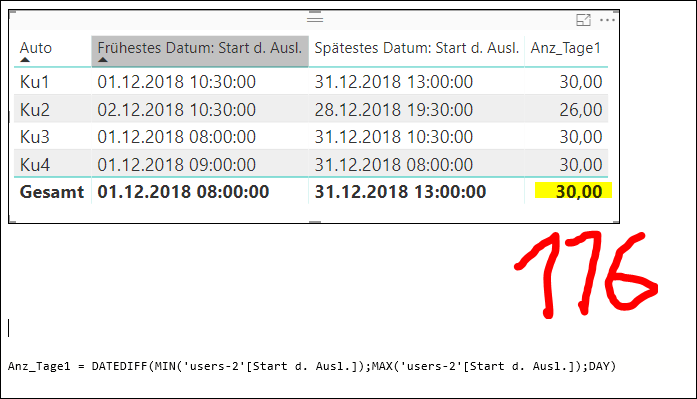Open focus mode for the table visual
Image resolution: width=697 pixels, height=399 pixels.
[x=583, y=20]
